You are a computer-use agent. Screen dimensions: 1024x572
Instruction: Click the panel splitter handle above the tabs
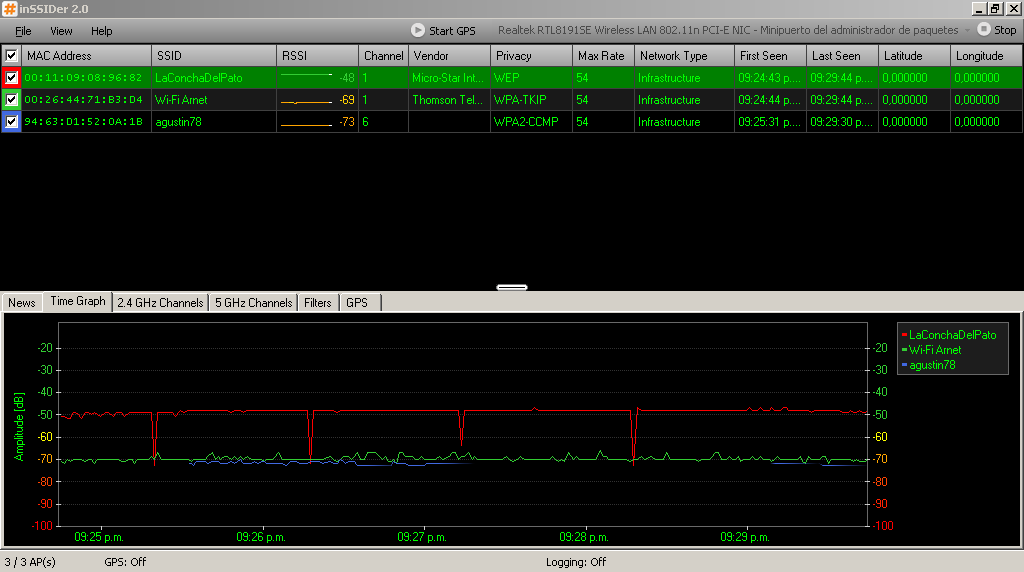coord(512,287)
